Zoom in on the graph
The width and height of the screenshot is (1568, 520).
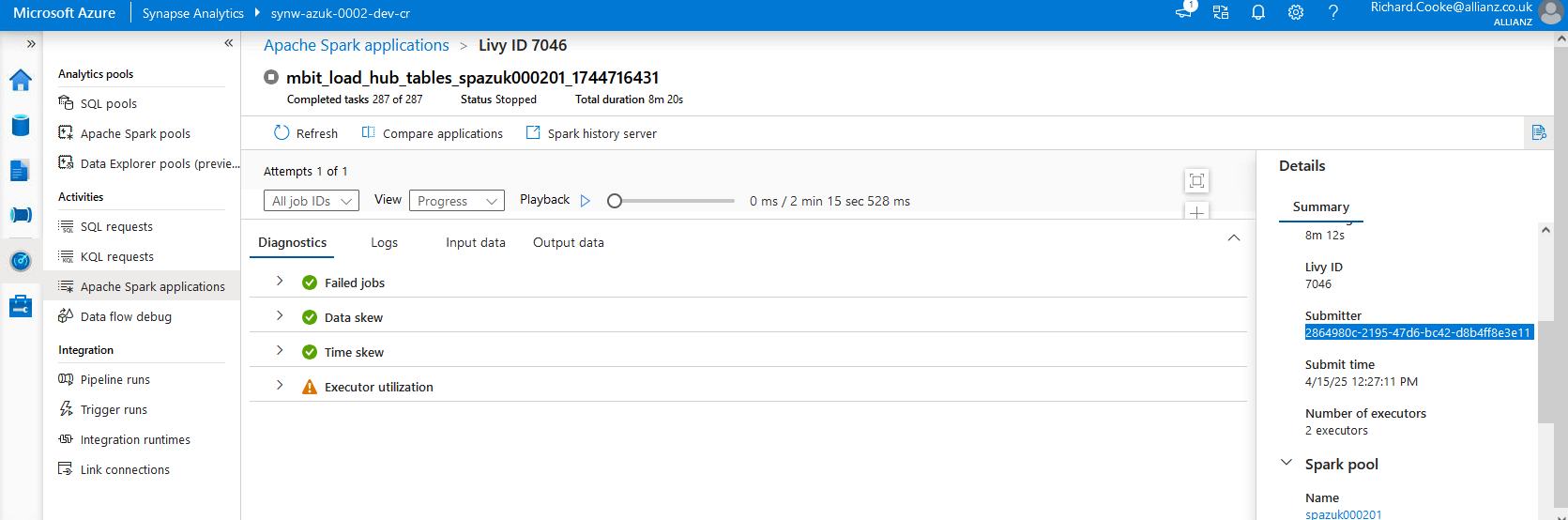point(1196,211)
